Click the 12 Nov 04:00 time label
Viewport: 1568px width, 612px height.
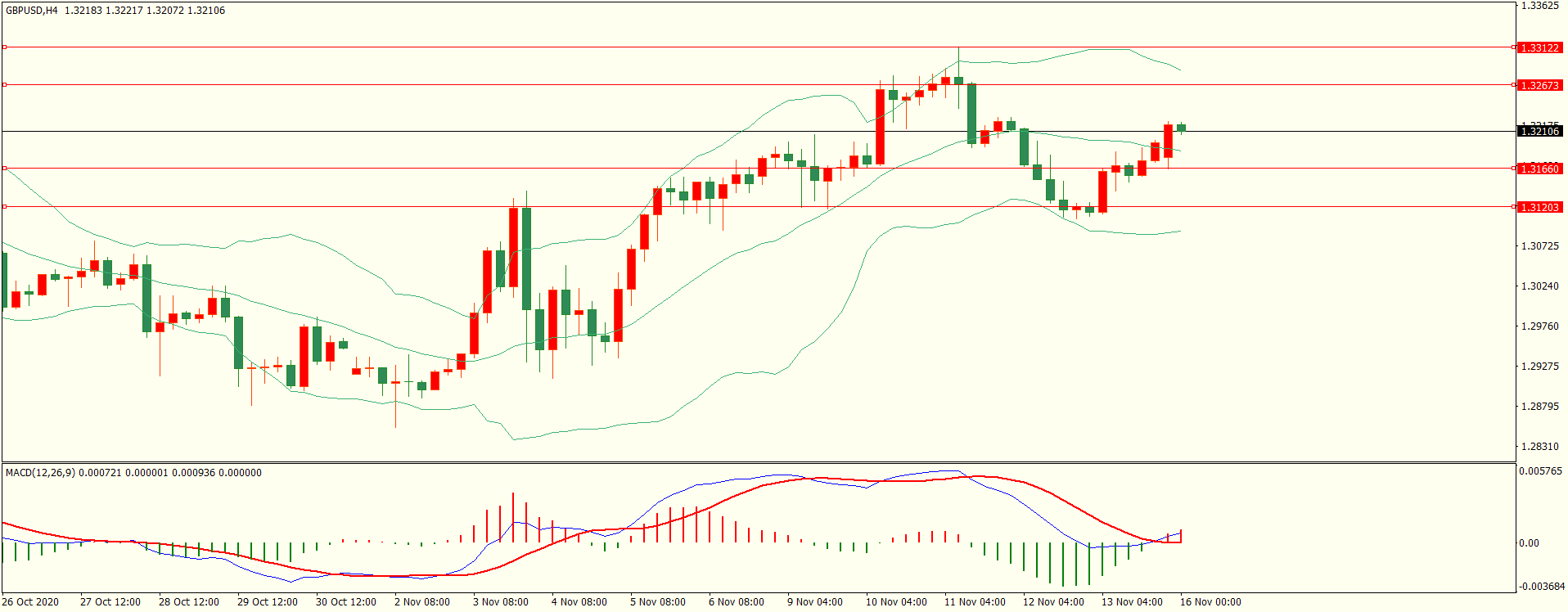(x=1053, y=602)
